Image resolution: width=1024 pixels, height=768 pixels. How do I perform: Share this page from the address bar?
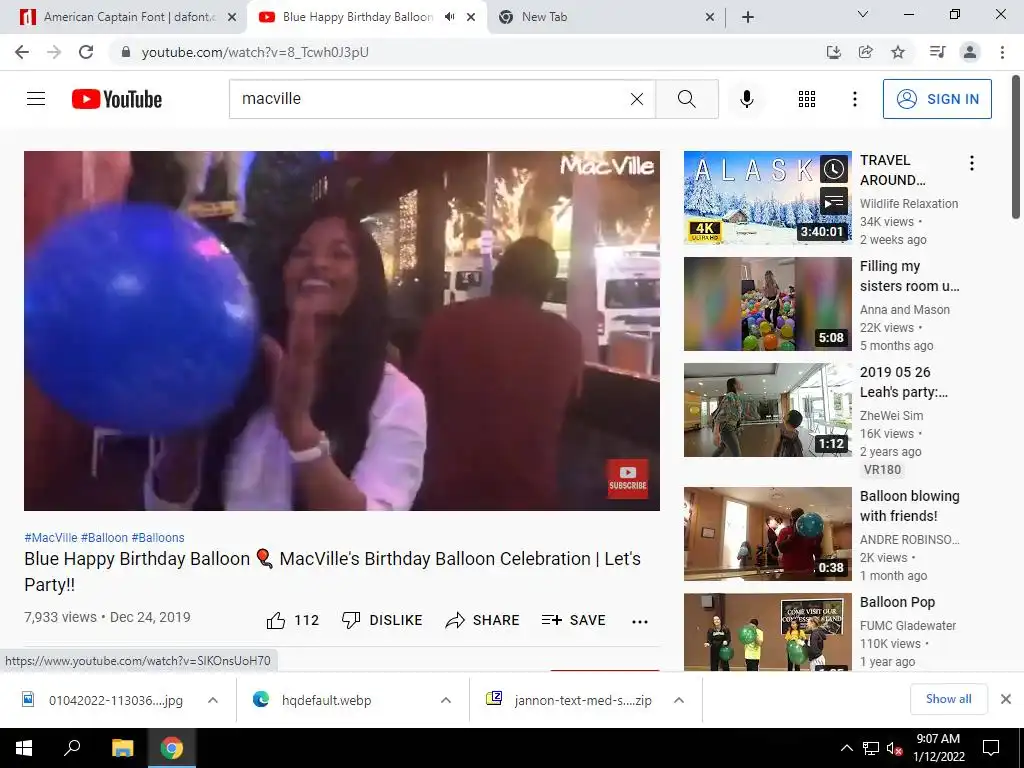(866, 52)
